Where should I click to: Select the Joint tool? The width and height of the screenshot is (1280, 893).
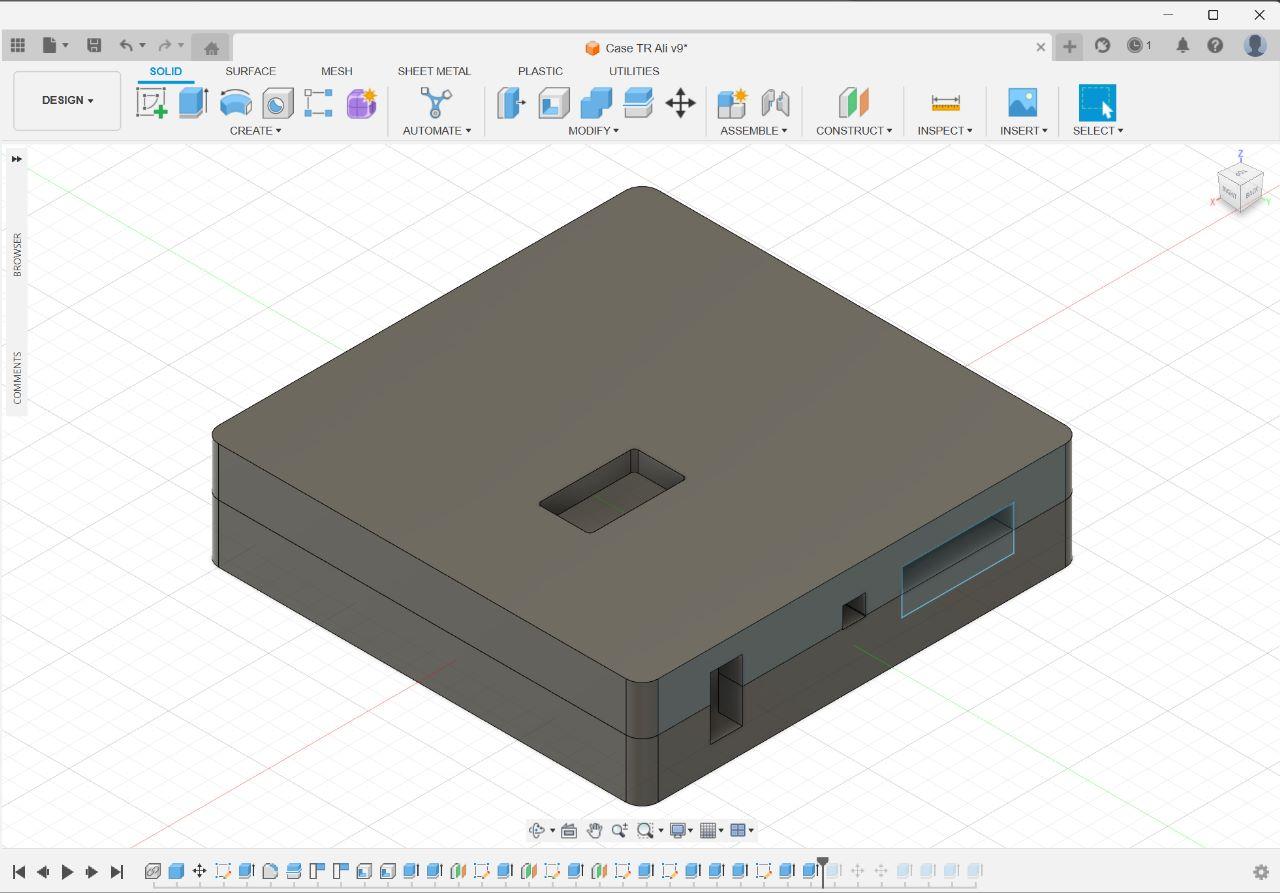point(775,102)
